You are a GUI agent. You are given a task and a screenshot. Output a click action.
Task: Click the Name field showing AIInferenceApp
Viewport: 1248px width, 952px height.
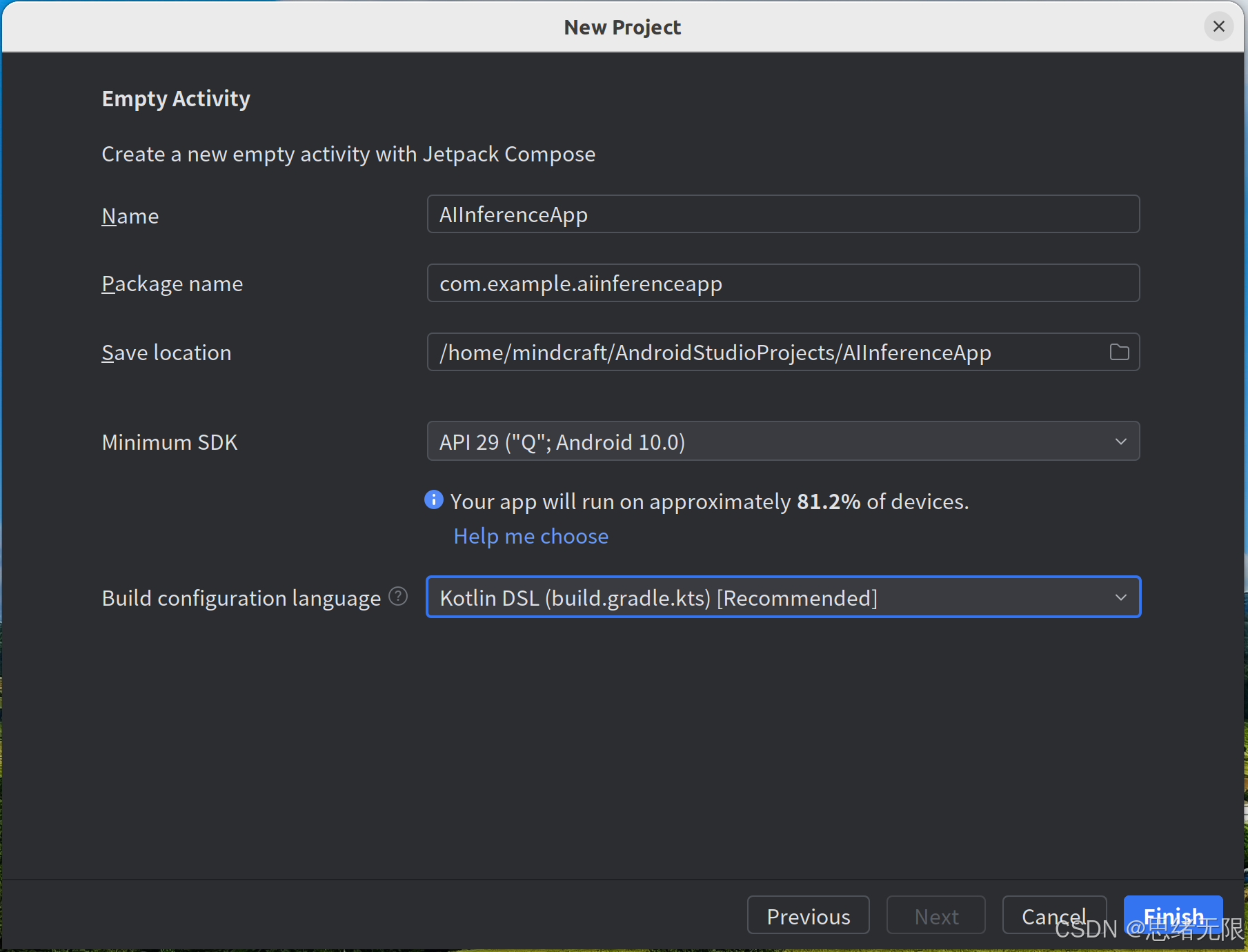tap(782, 214)
